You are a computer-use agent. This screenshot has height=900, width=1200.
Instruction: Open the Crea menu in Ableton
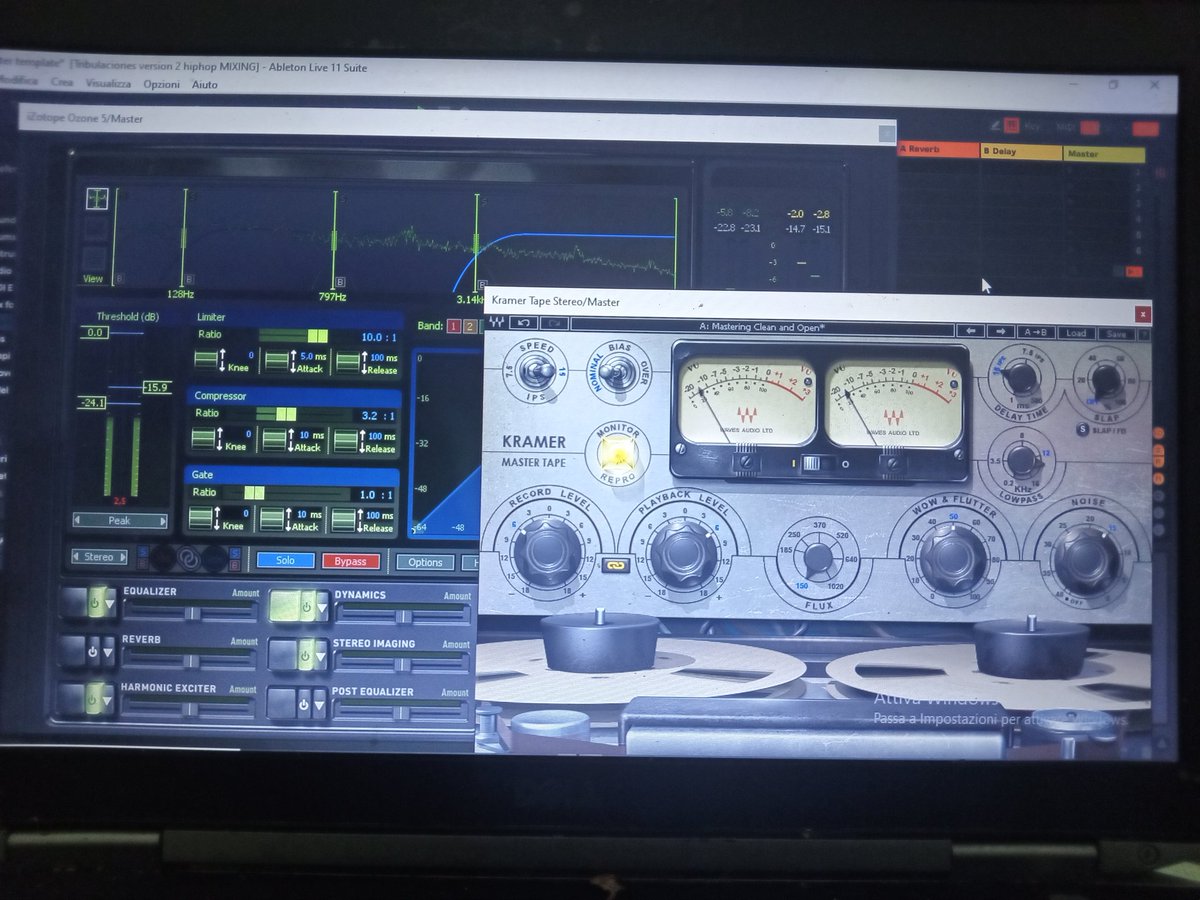pyautogui.click(x=63, y=84)
